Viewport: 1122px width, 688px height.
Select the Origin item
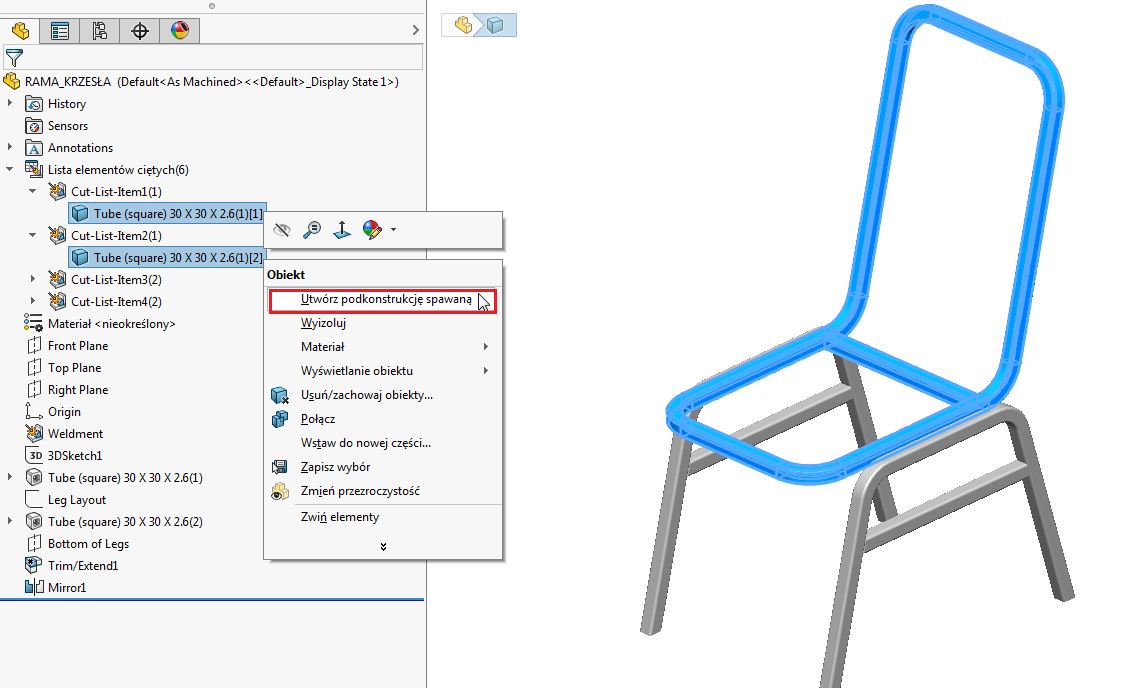[64, 412]
